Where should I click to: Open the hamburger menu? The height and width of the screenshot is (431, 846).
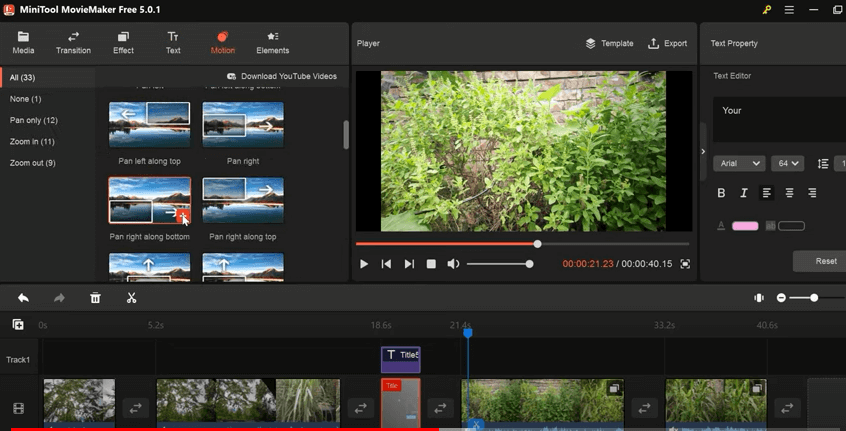click(789, 10)
